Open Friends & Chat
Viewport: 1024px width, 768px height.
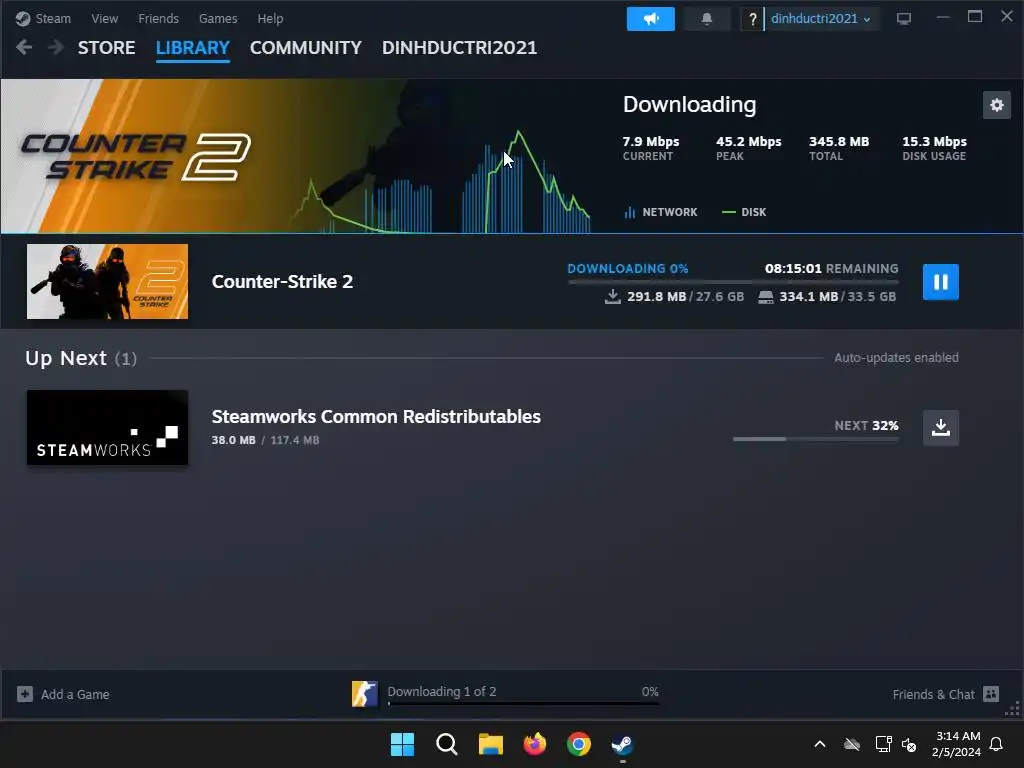pos(946,694)
